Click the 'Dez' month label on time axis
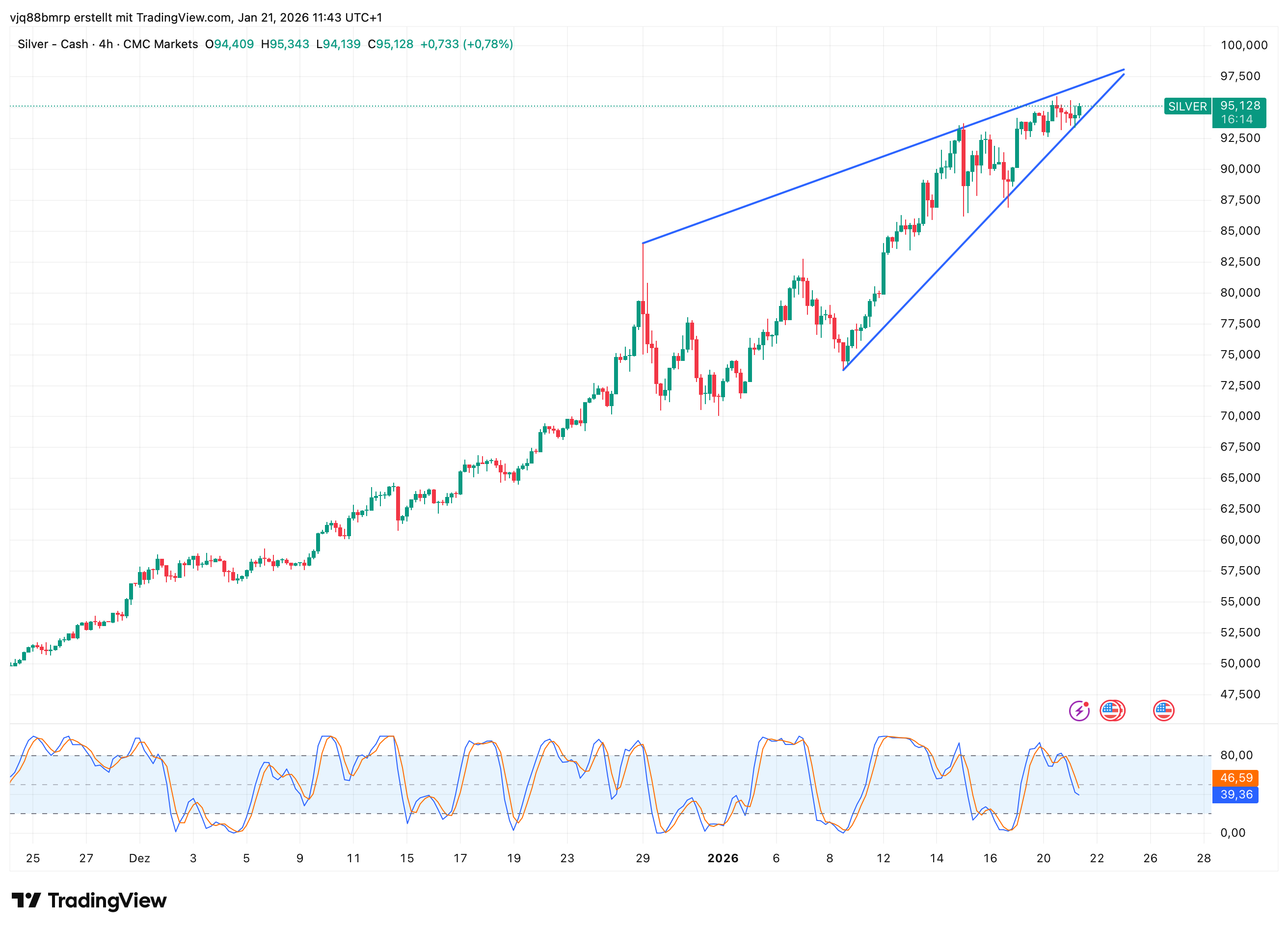Screen dimensions: 1288x930 (x=139, y=858)
